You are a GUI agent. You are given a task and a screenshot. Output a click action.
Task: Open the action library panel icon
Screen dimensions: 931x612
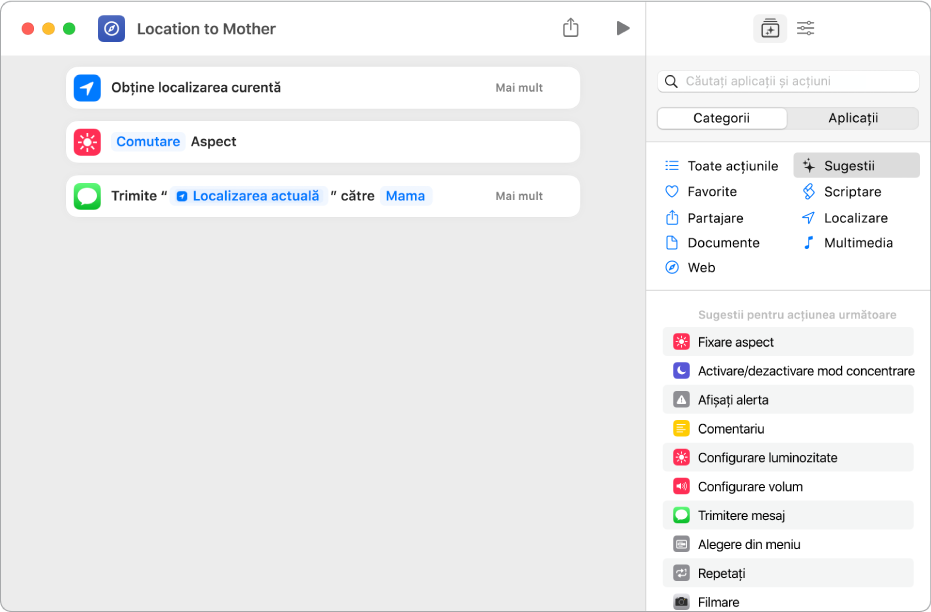769,29
